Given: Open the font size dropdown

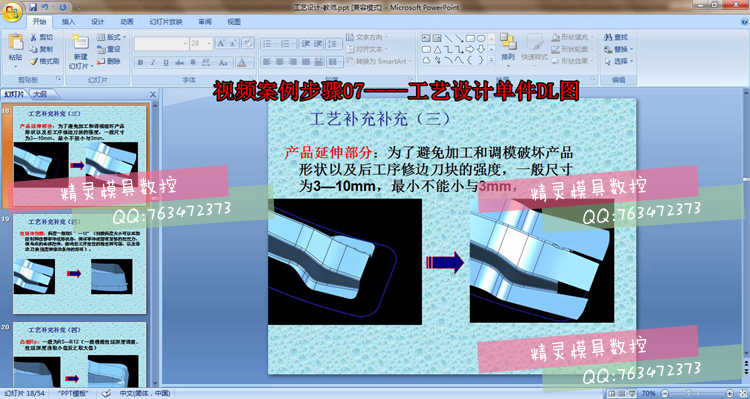Looking at the screenshot, I should point(210,44).
